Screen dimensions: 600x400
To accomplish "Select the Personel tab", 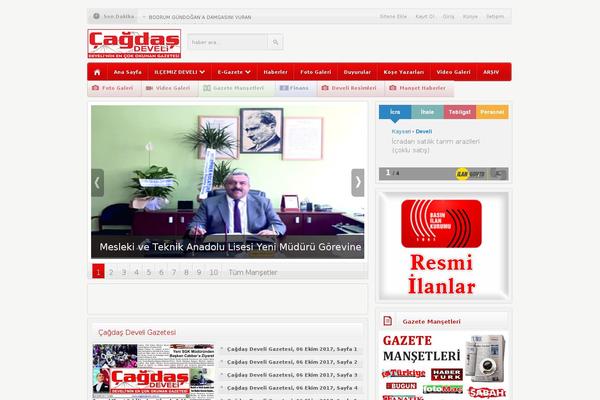I will 492,112.
